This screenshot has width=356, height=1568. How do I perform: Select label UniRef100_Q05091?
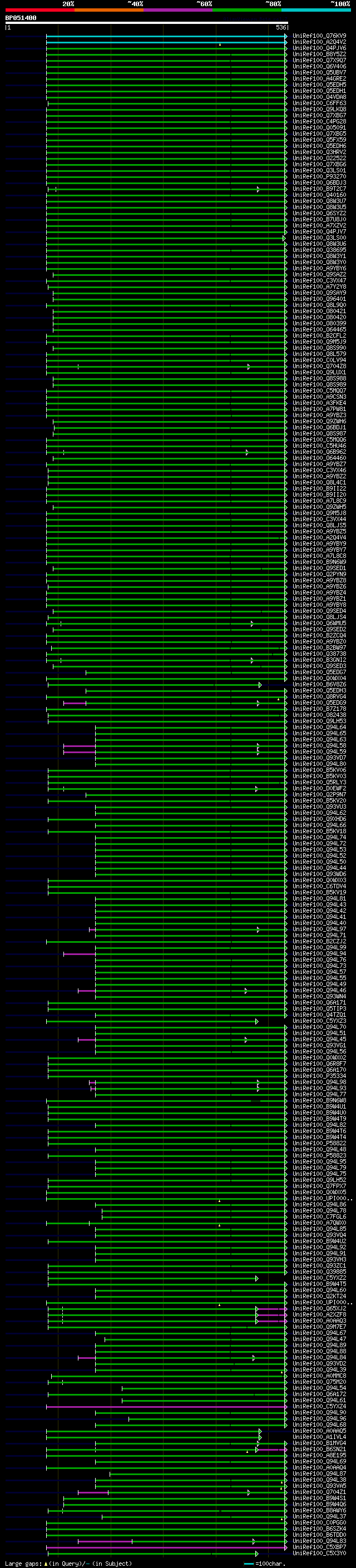point(319,128)
